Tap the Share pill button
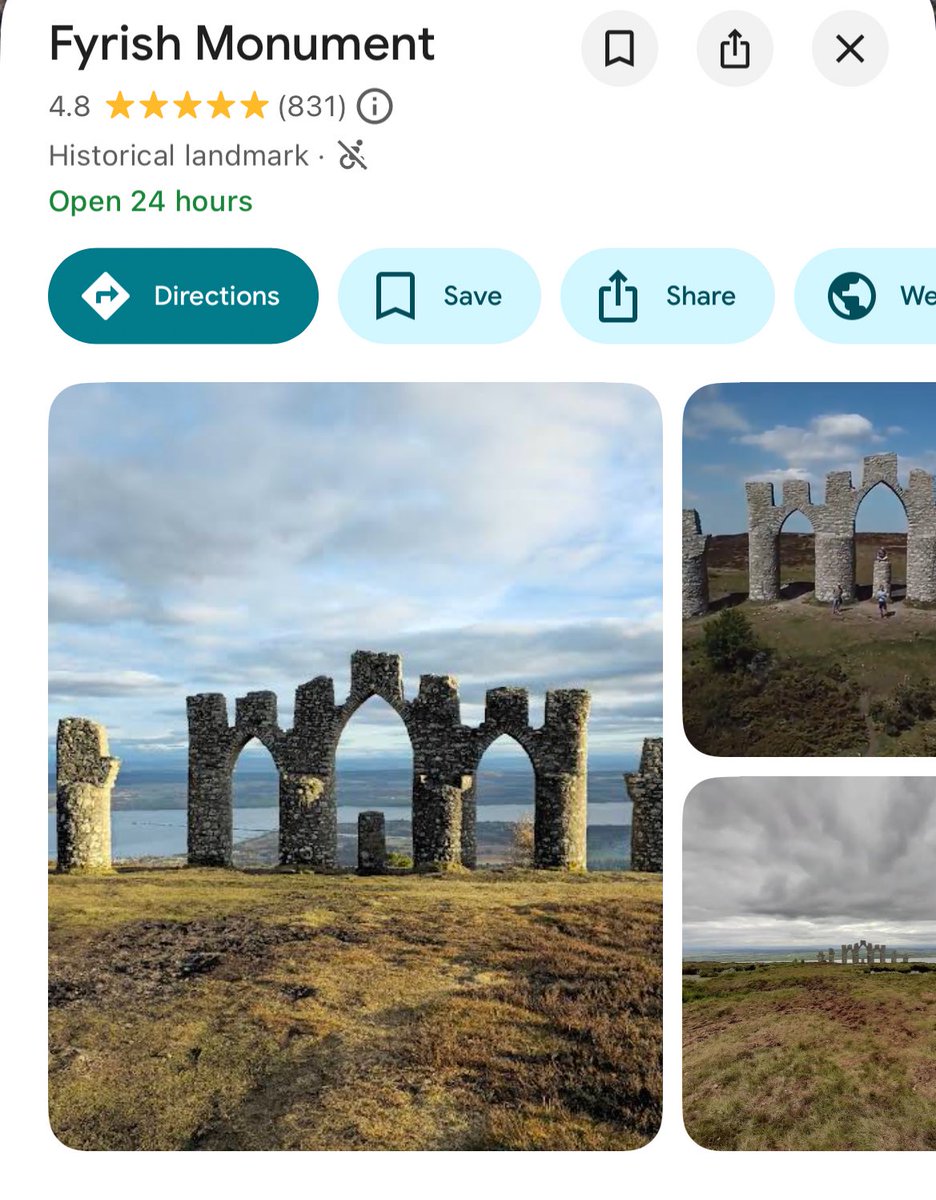Viewport: 936px width, 1200px height. click(667, 296)
